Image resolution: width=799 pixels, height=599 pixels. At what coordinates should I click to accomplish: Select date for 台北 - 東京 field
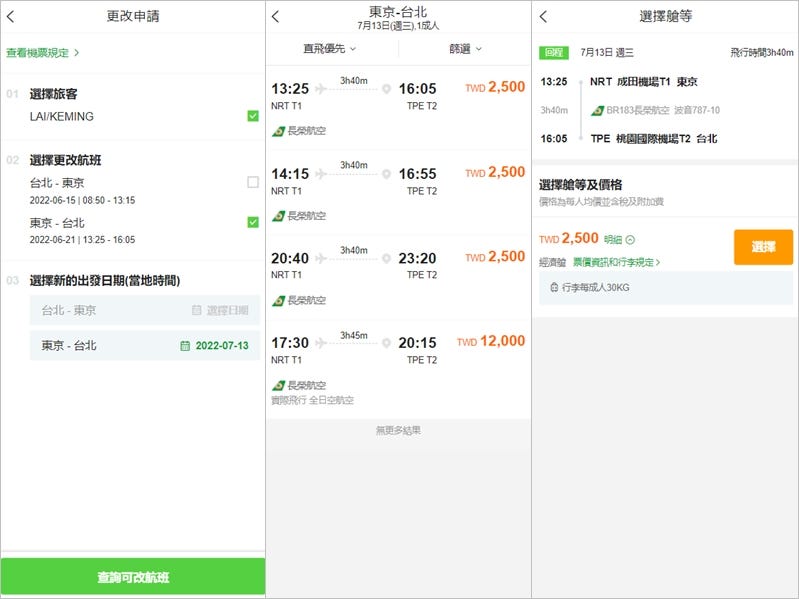(x=145, y=310)
